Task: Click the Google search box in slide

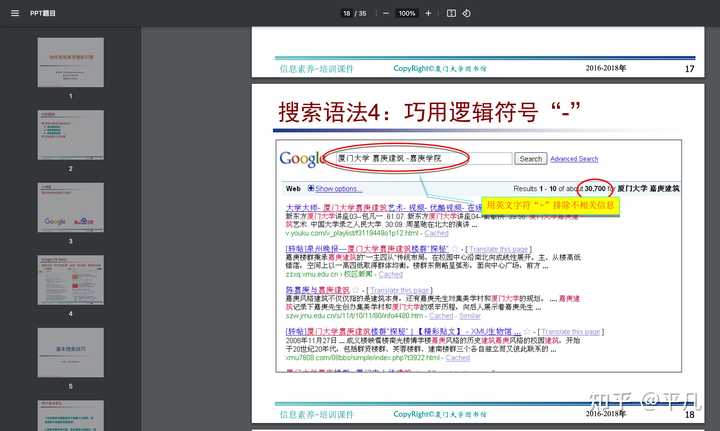Action: tap(422, 158)
